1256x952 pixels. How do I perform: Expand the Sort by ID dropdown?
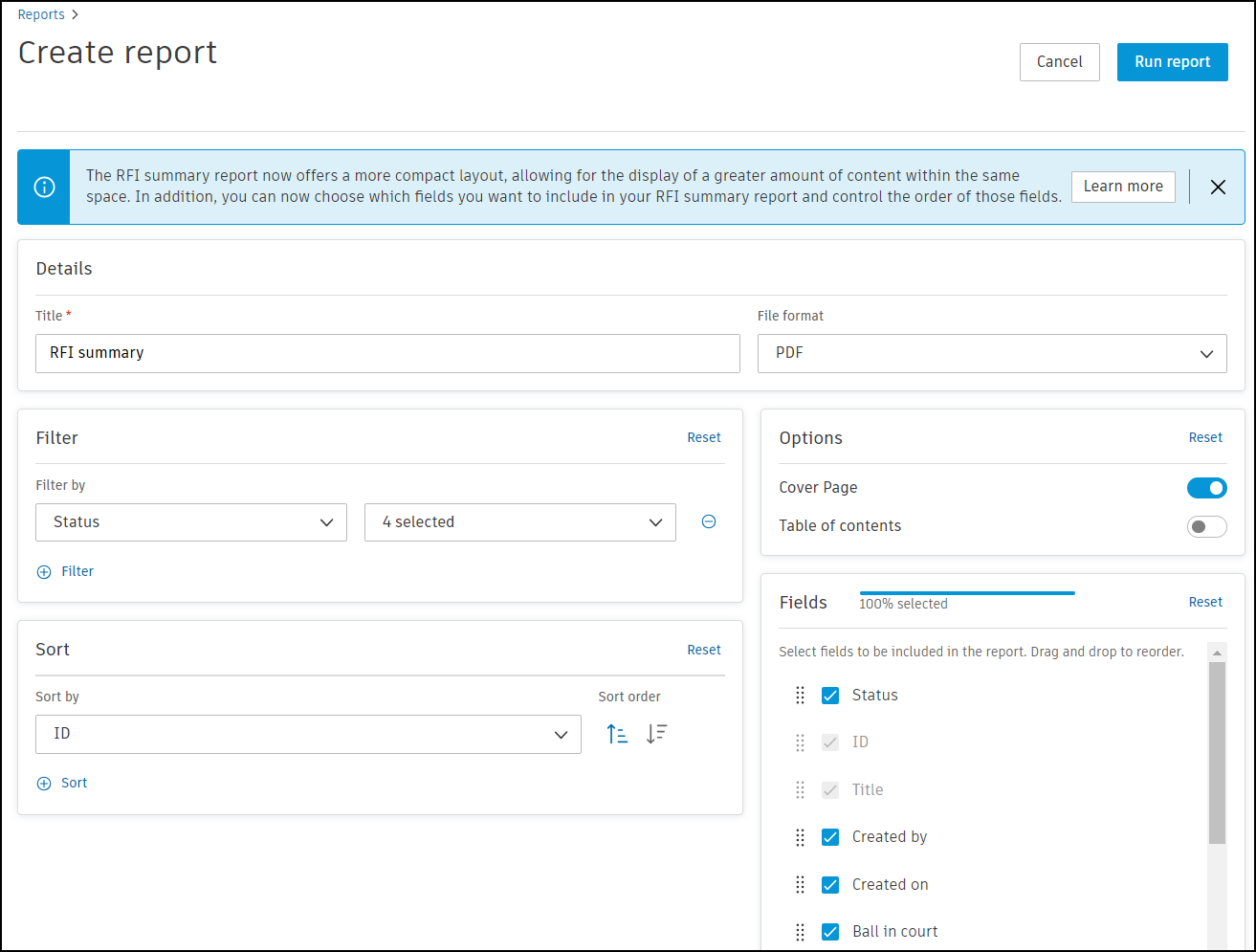[x=308, y=734]
